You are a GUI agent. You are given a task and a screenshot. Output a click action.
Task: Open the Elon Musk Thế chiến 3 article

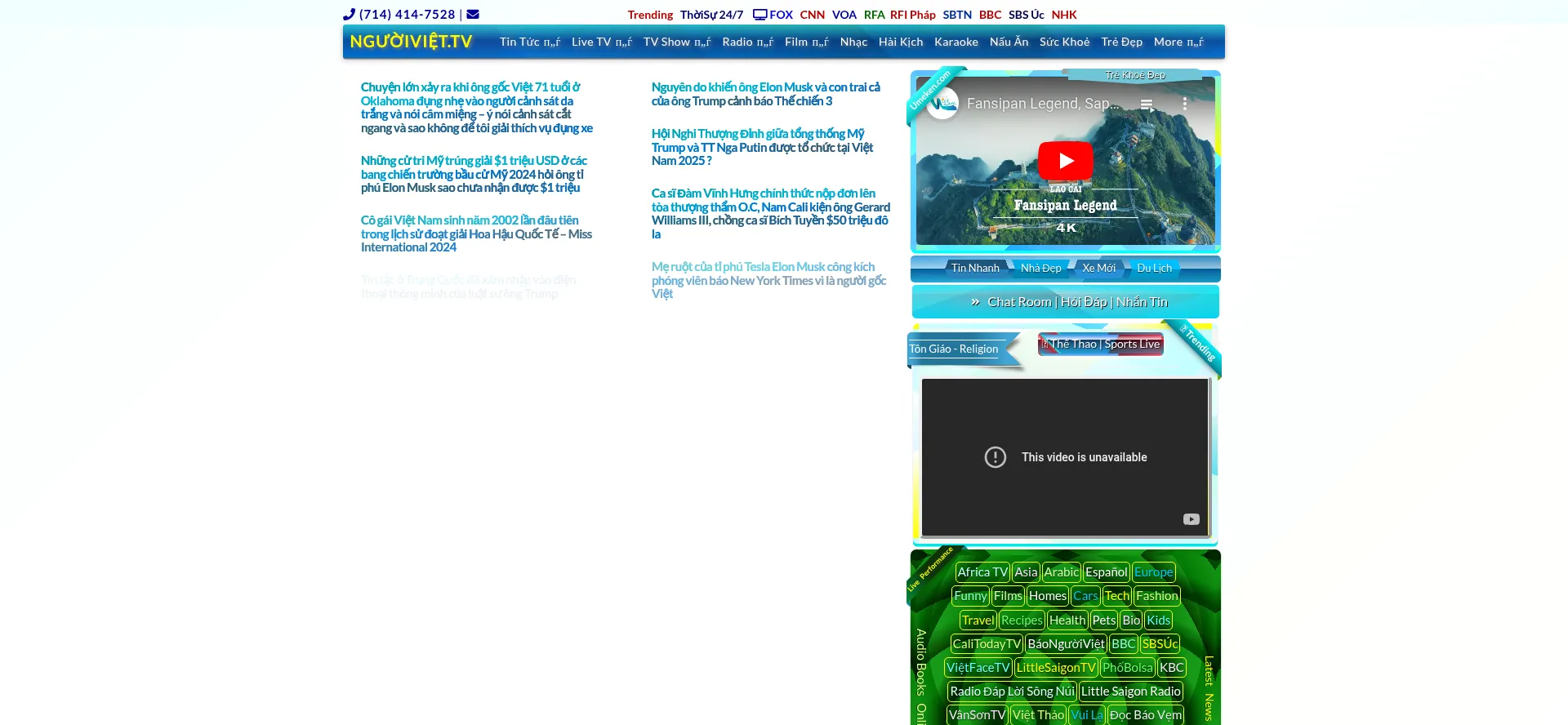pos(765,94)
